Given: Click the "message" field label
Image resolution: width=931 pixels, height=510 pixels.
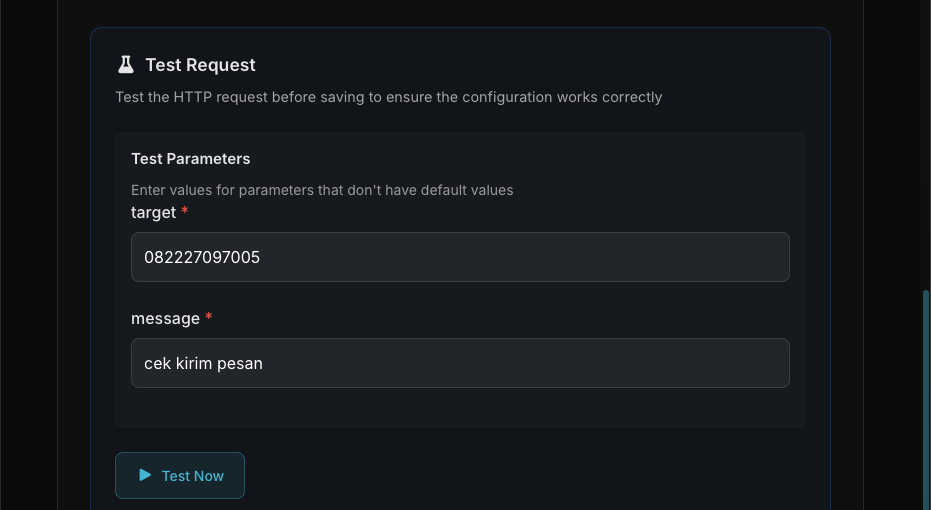Looking at the screenshot, I should (x=165, y=319).
